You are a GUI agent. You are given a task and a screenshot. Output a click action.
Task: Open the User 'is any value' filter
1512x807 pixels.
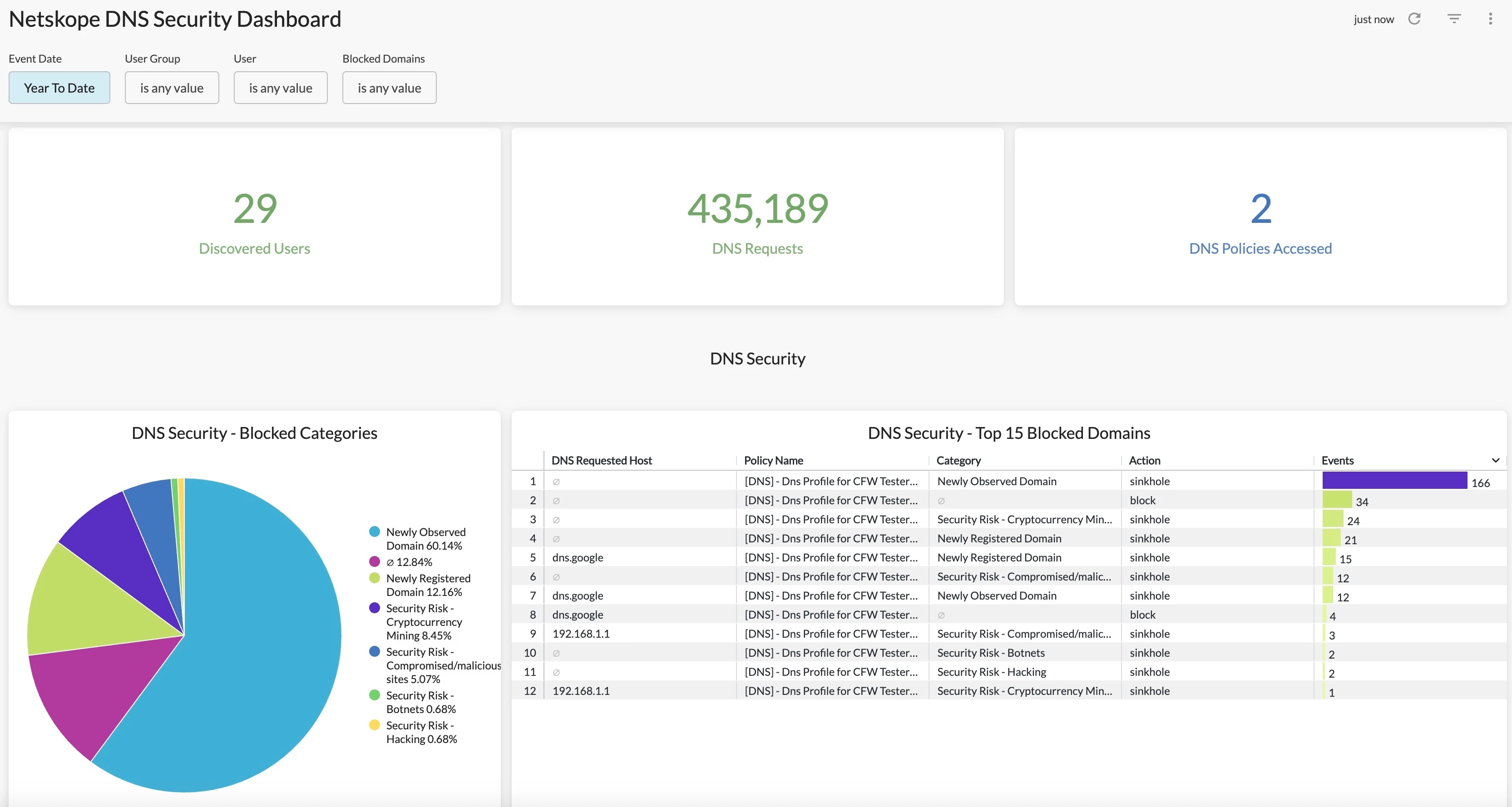(281, 88)
